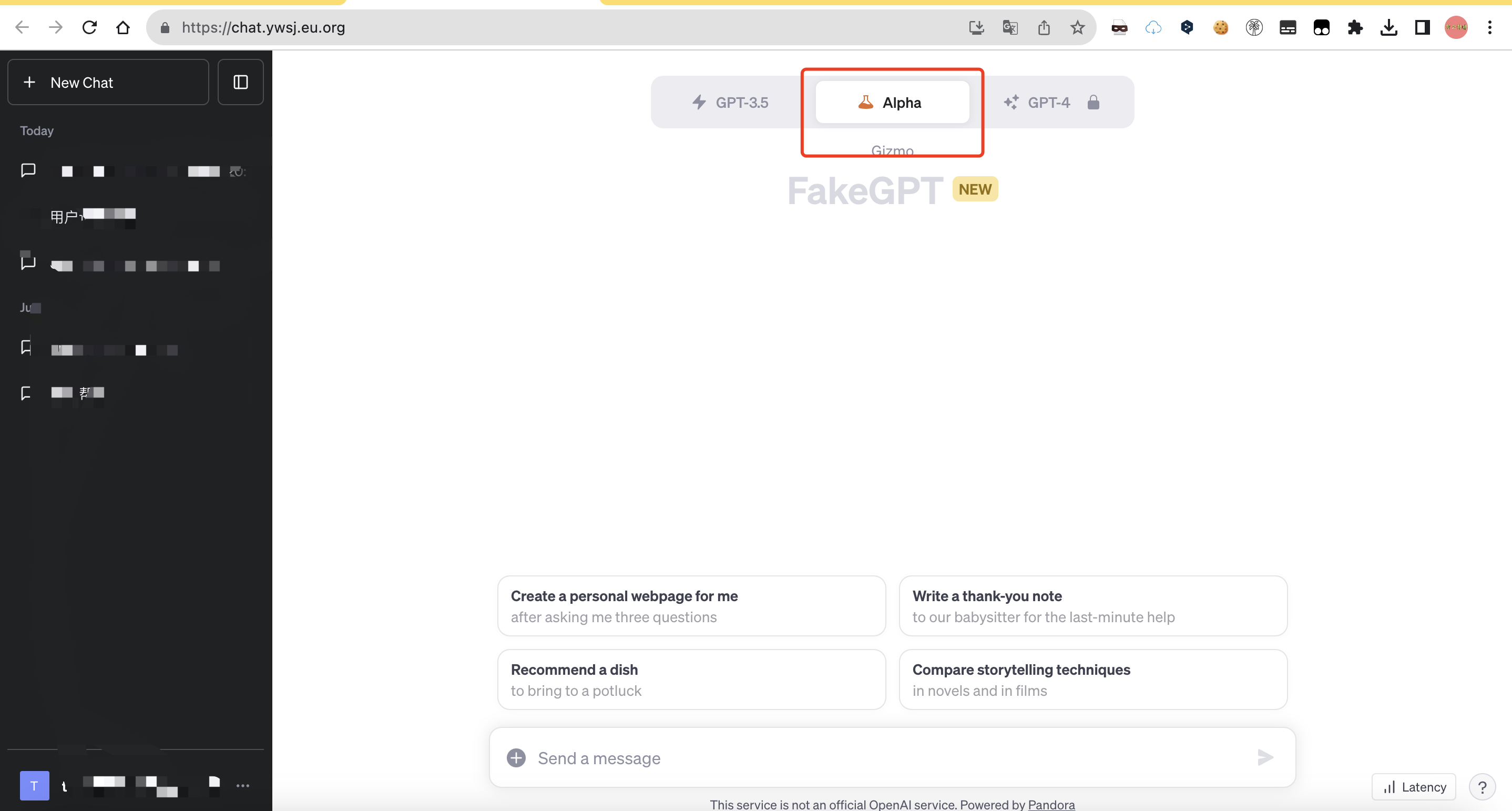Open user menu three dots in sidebar
1512x811 pixels.
click(243, 786)
